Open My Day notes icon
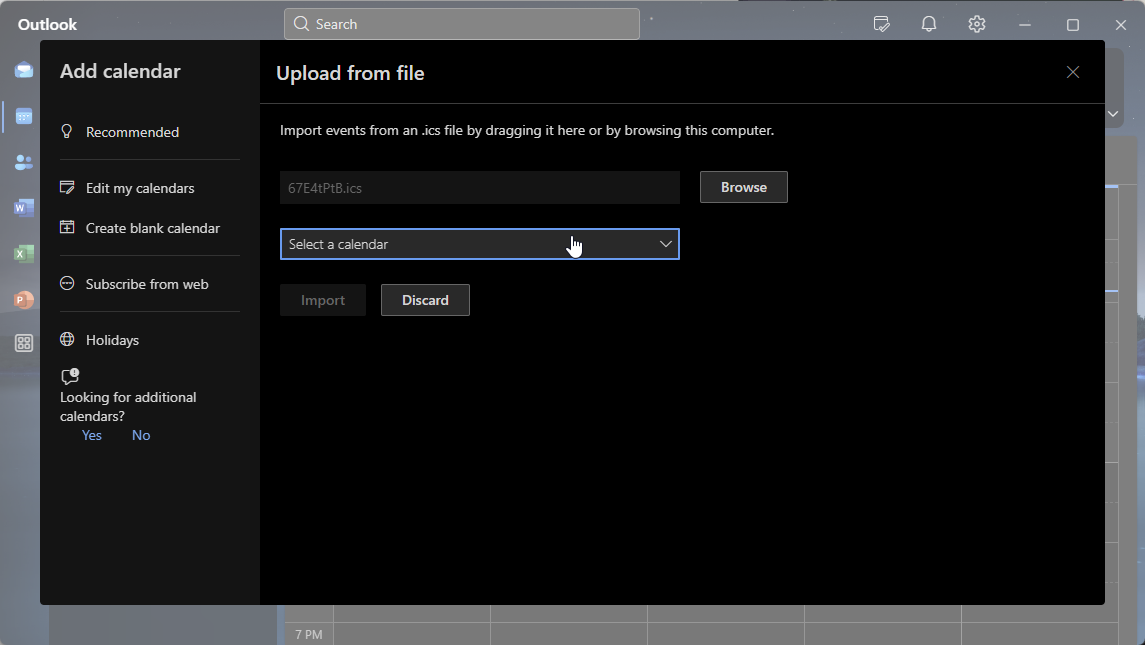 coord(881,24)
